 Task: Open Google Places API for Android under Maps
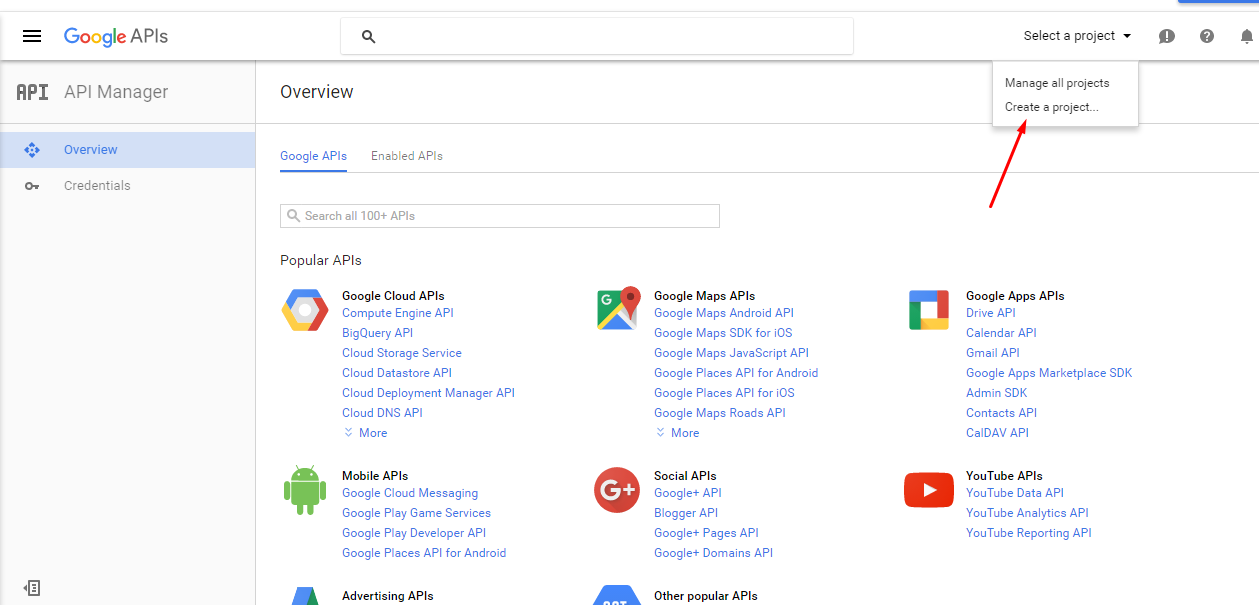point(736,373)
